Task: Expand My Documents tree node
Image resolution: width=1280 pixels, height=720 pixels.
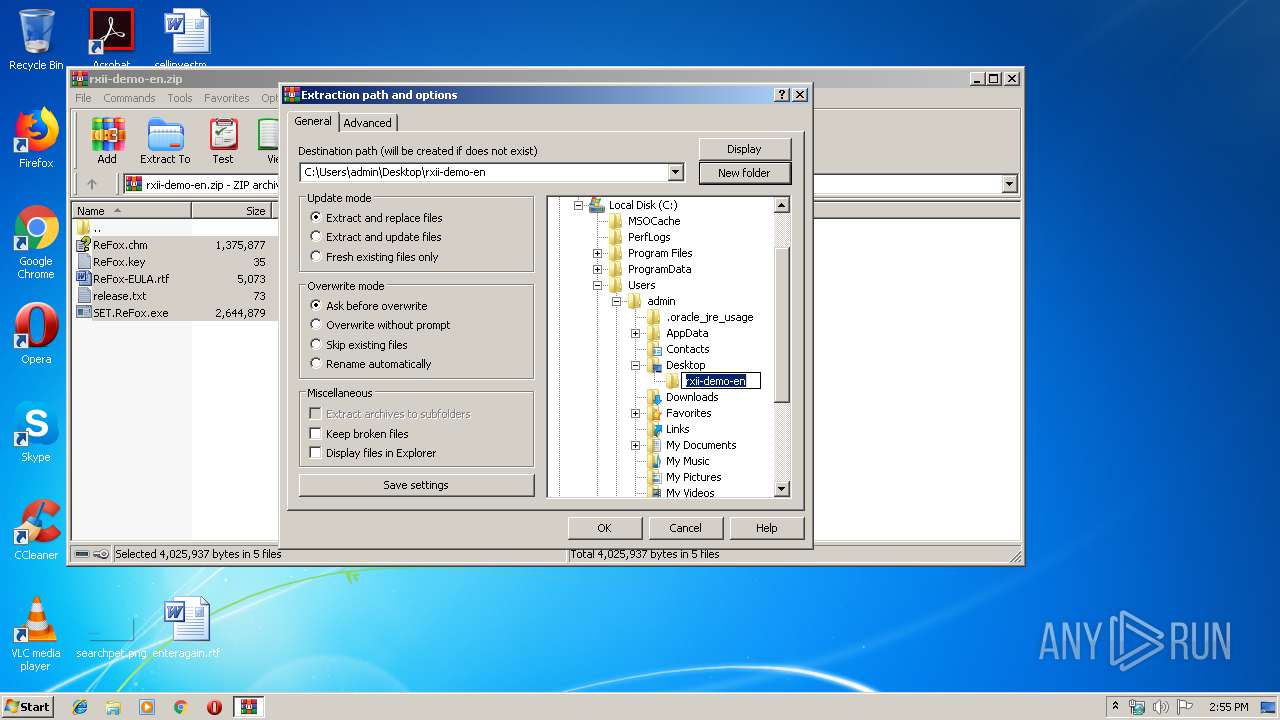Action: pos(635,445)
